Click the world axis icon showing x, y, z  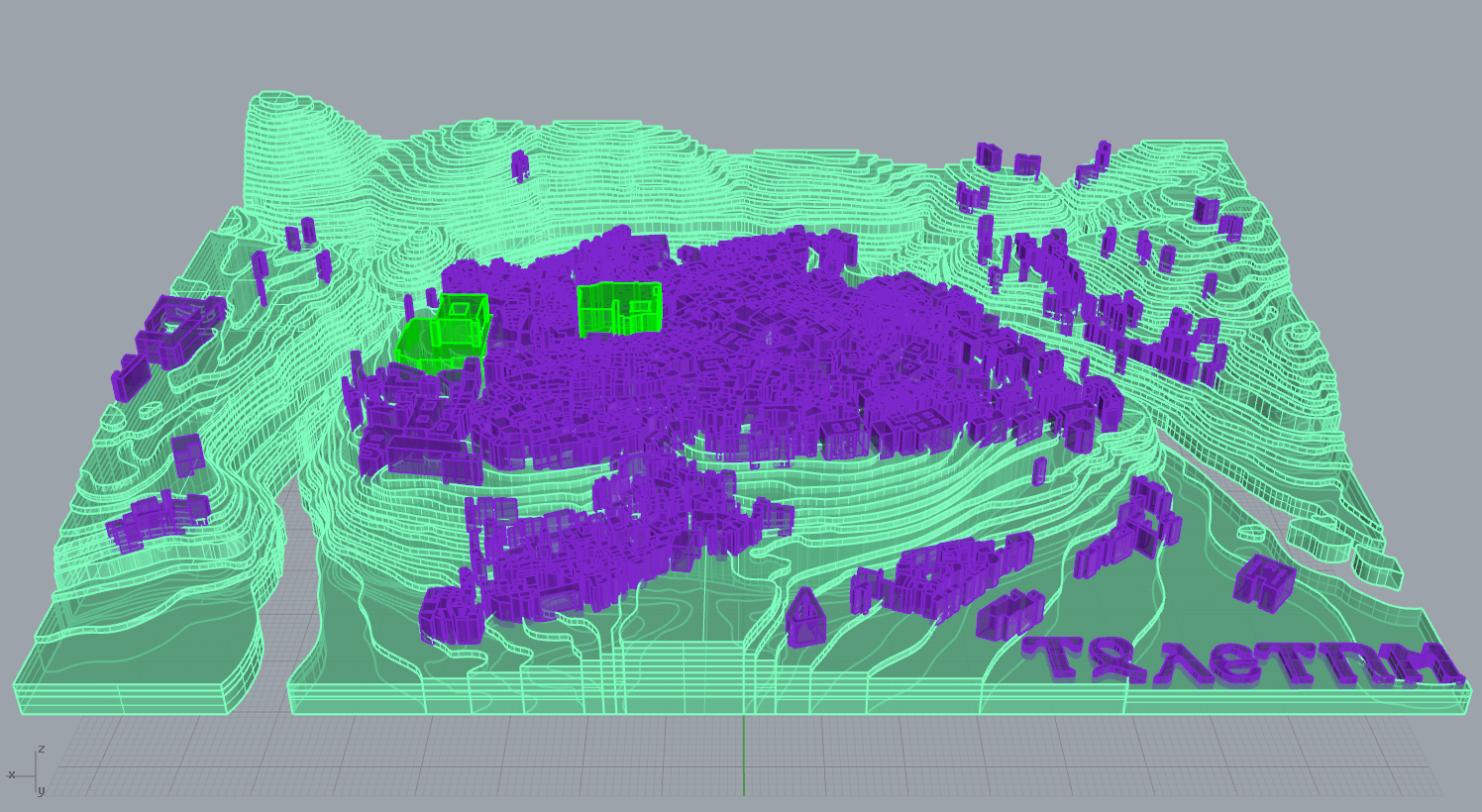(27, 770)
